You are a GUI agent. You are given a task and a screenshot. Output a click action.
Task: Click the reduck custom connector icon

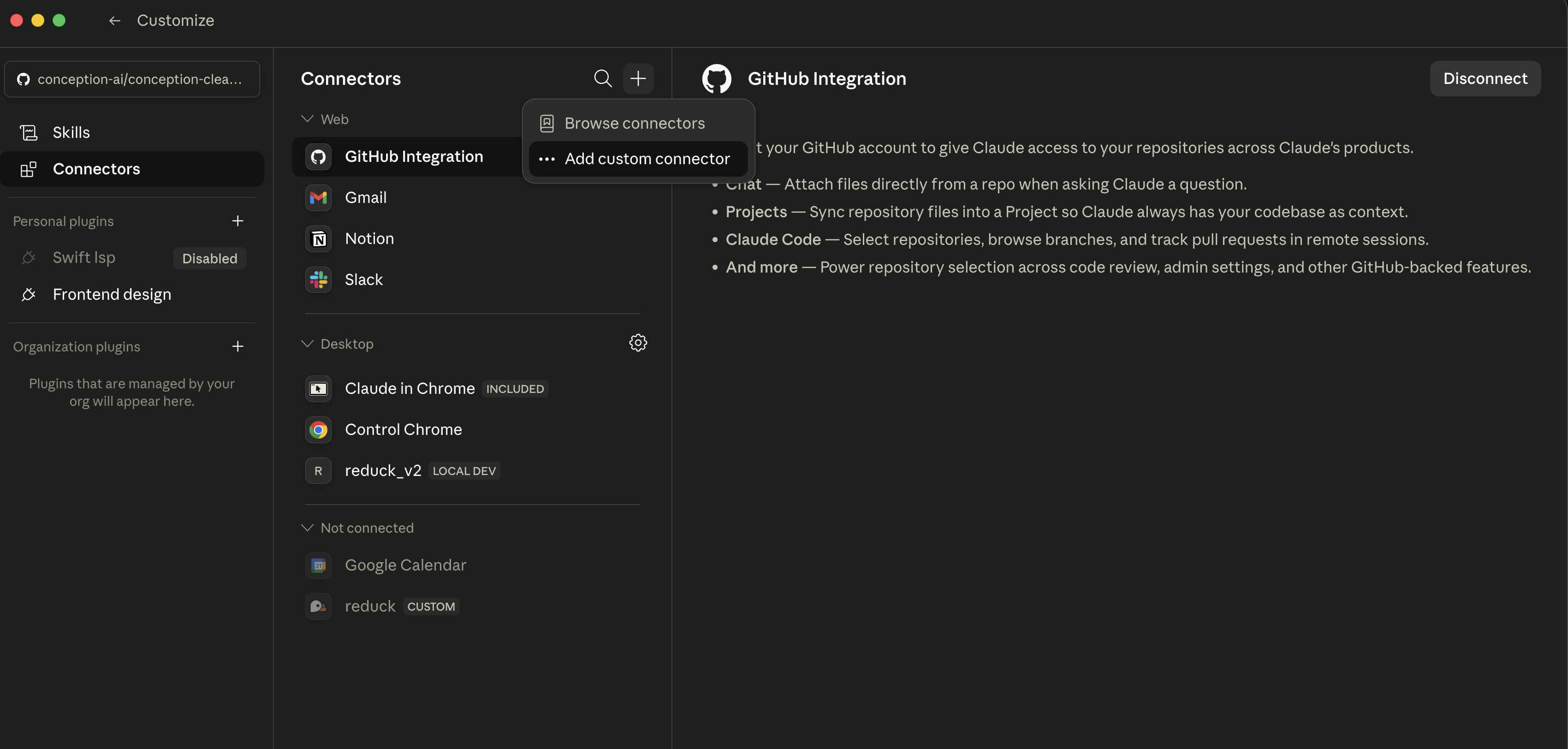(x=318, y=606)
